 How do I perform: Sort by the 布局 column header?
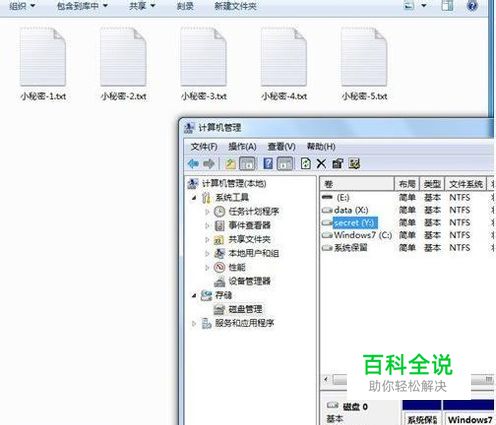(x=407, y=184)
